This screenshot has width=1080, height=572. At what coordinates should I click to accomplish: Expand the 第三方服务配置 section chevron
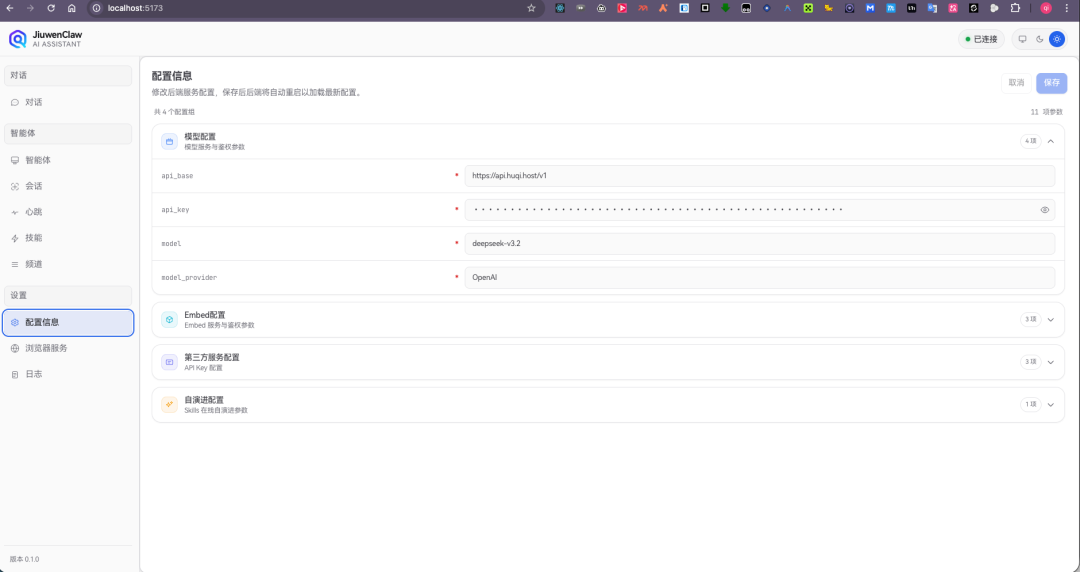click(1051, 362)
